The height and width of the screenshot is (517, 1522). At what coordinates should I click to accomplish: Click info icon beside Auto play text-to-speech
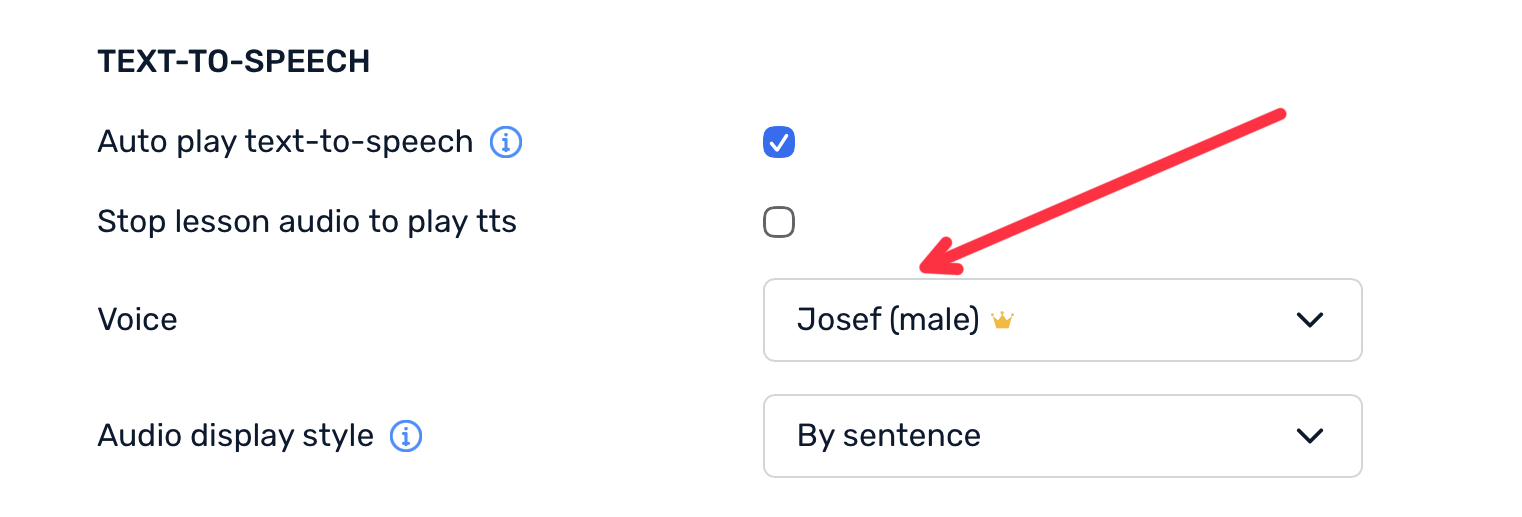(506, 143)
